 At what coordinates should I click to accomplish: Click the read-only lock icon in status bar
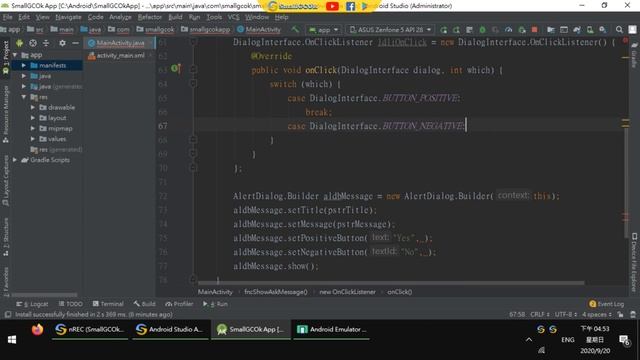(x=620, y=314)
